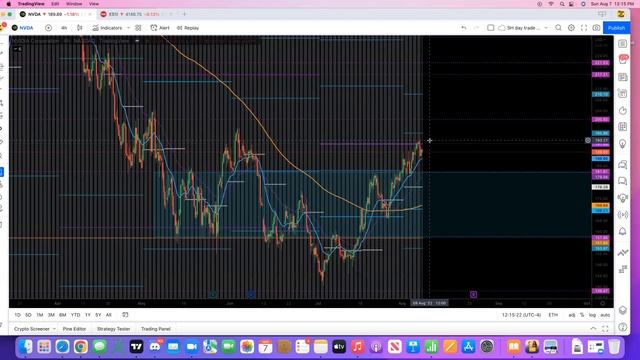Open the time axis settings gear
The height and width of the screenshot is (360, 640).
pyautogui.click(x=602, y=303)
